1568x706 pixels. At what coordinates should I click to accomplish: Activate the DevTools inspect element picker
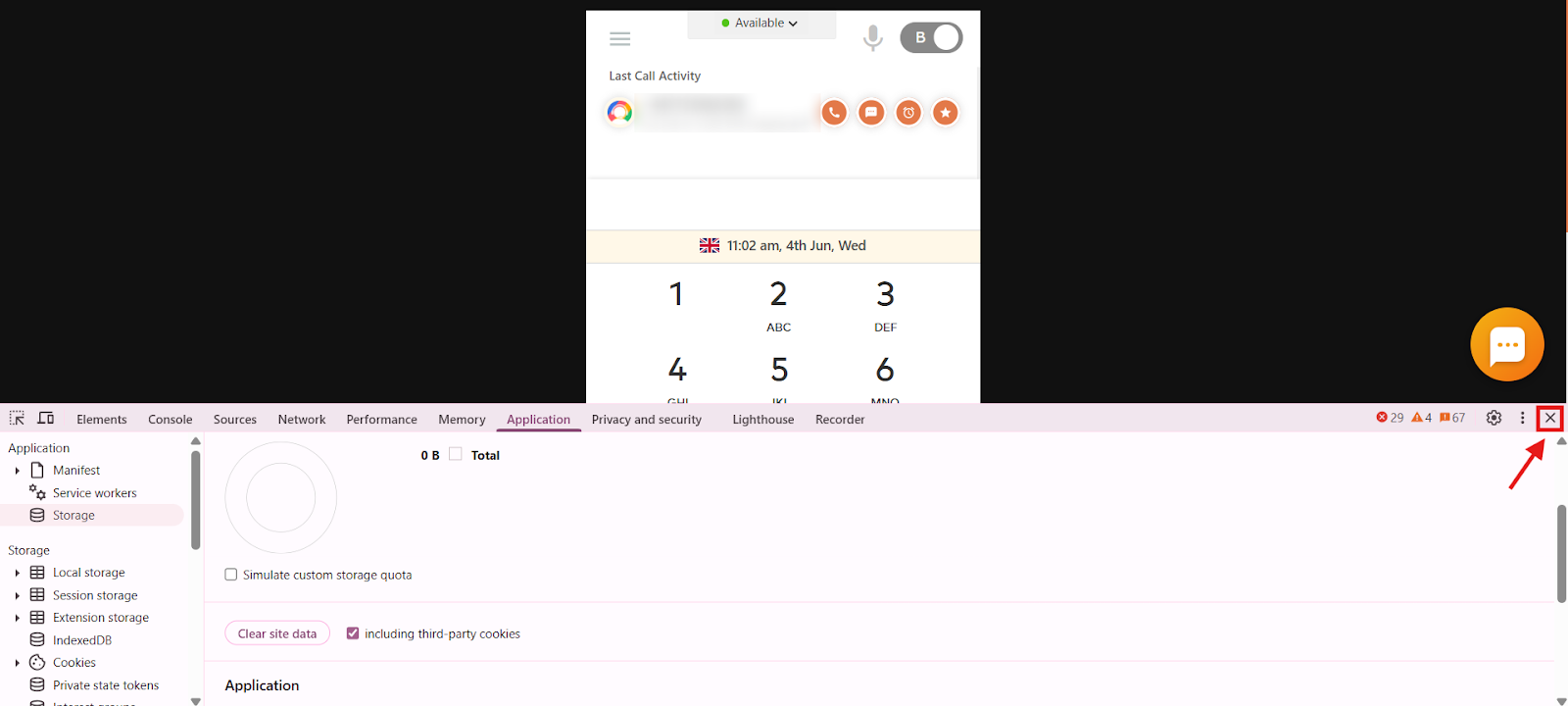[x=17, y=419]
